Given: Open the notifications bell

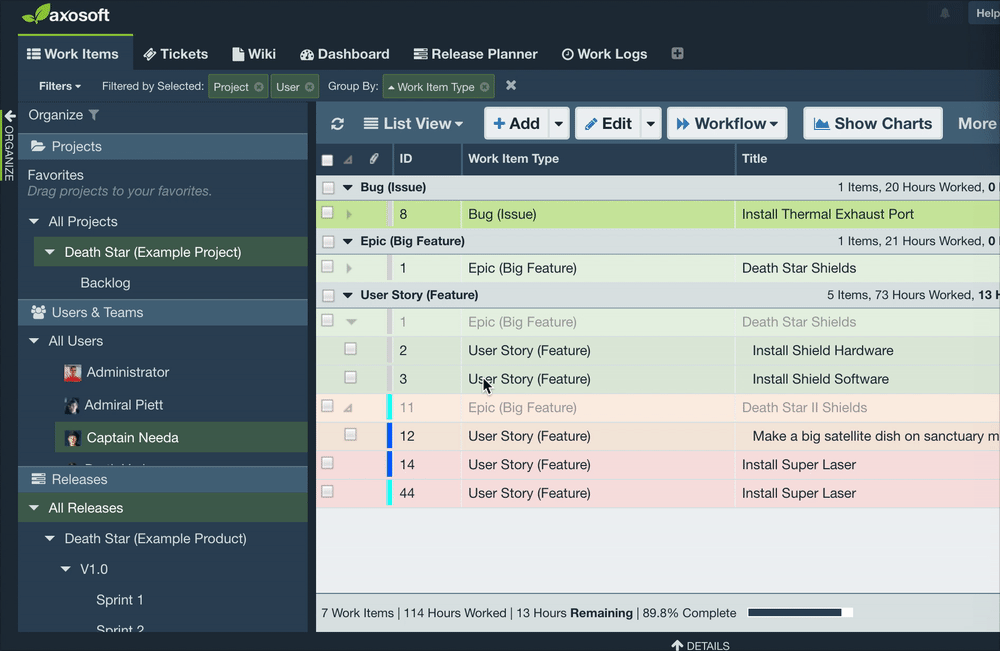Looking at the screenshot, I should click(x=945, y=13).
